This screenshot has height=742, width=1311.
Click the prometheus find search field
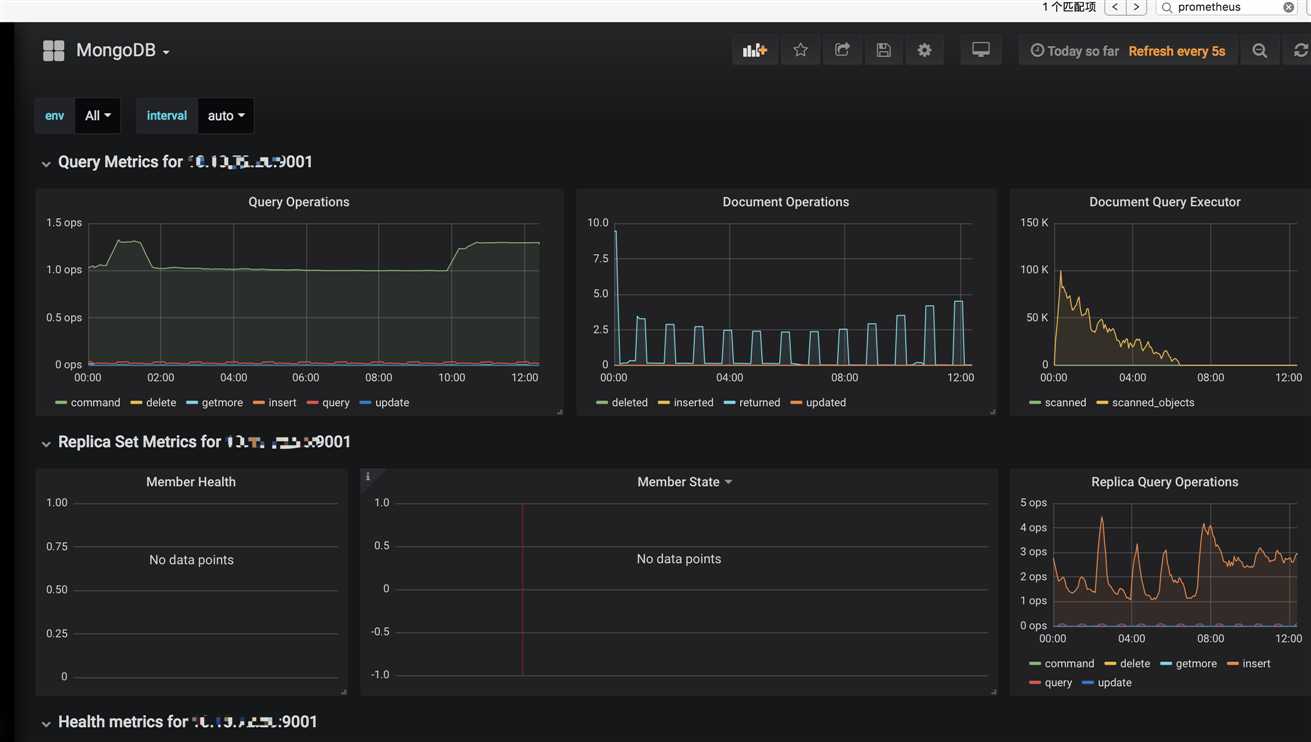pyautogui.click(x=1227, y=7)
